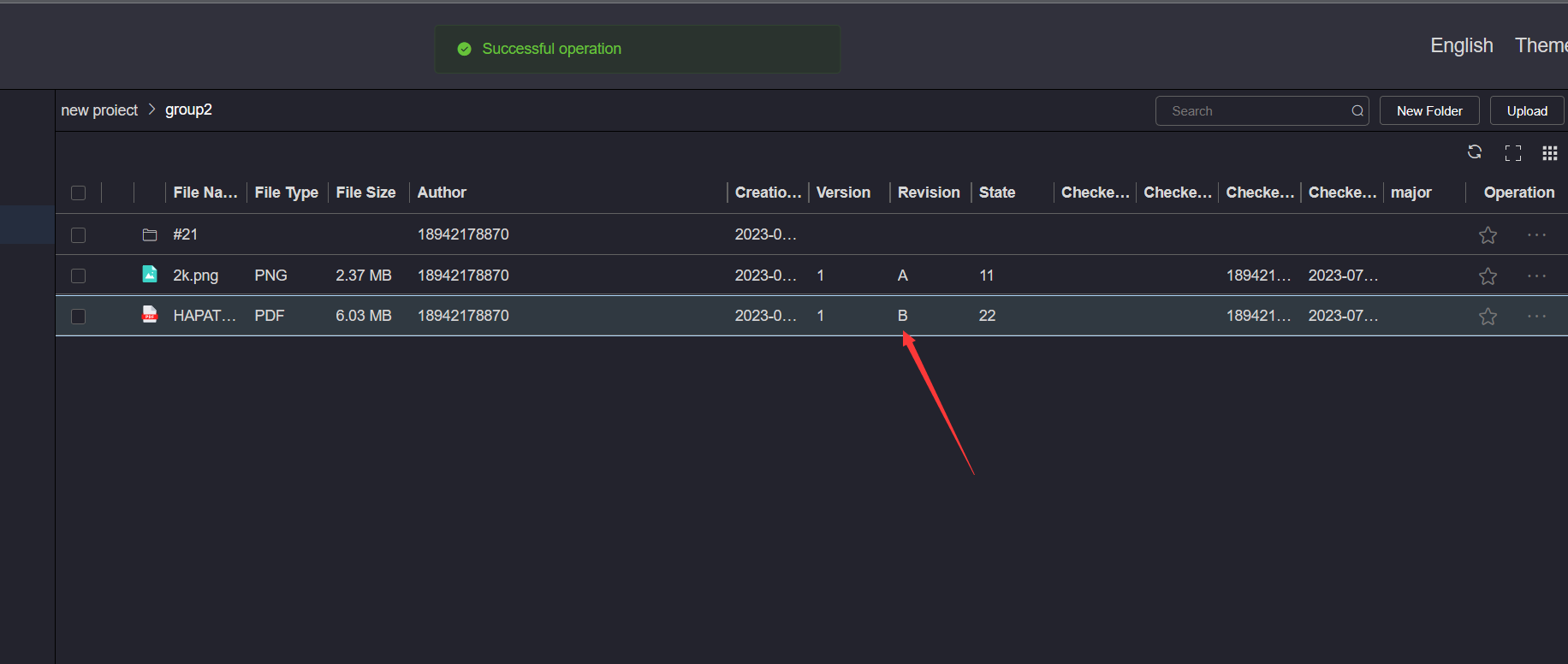Viewport: 1568px width, 664px height.
Task: Open more options for HAPAT PDF row
Action: pos(1536,317)
